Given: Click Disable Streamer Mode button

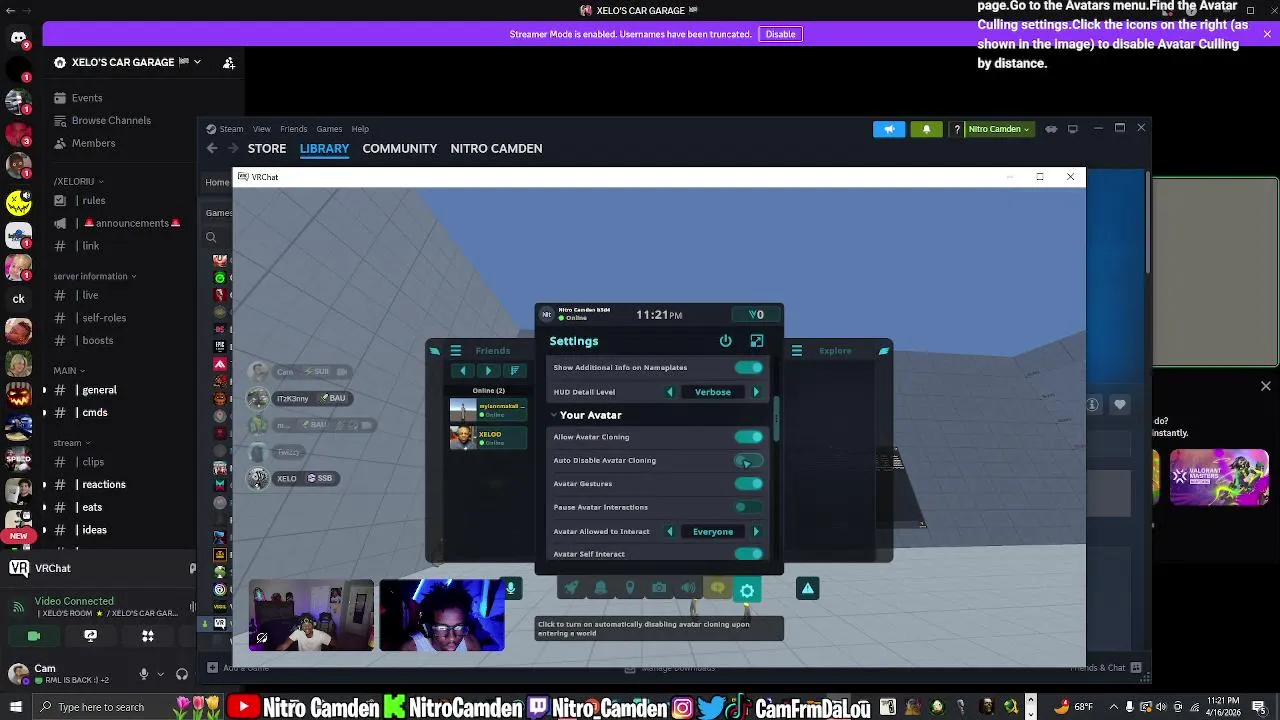Looking at the screenshot, I should (x=781, y=34).
